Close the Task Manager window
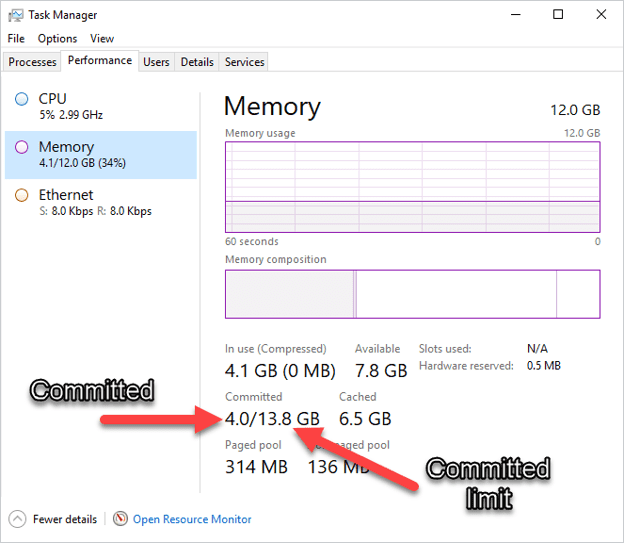The image size is (624, 543). click(601, 15)
